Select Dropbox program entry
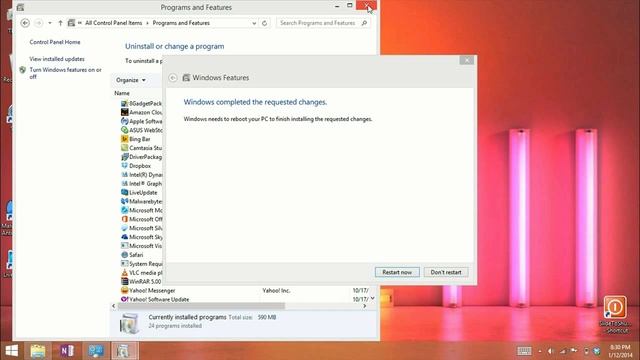 click(x=136, y=166)
